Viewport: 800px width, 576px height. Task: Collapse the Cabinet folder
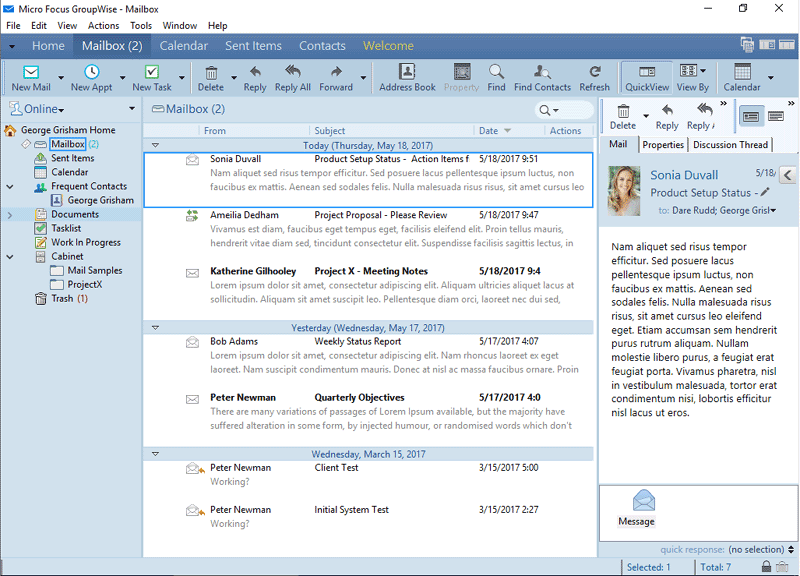10,257
